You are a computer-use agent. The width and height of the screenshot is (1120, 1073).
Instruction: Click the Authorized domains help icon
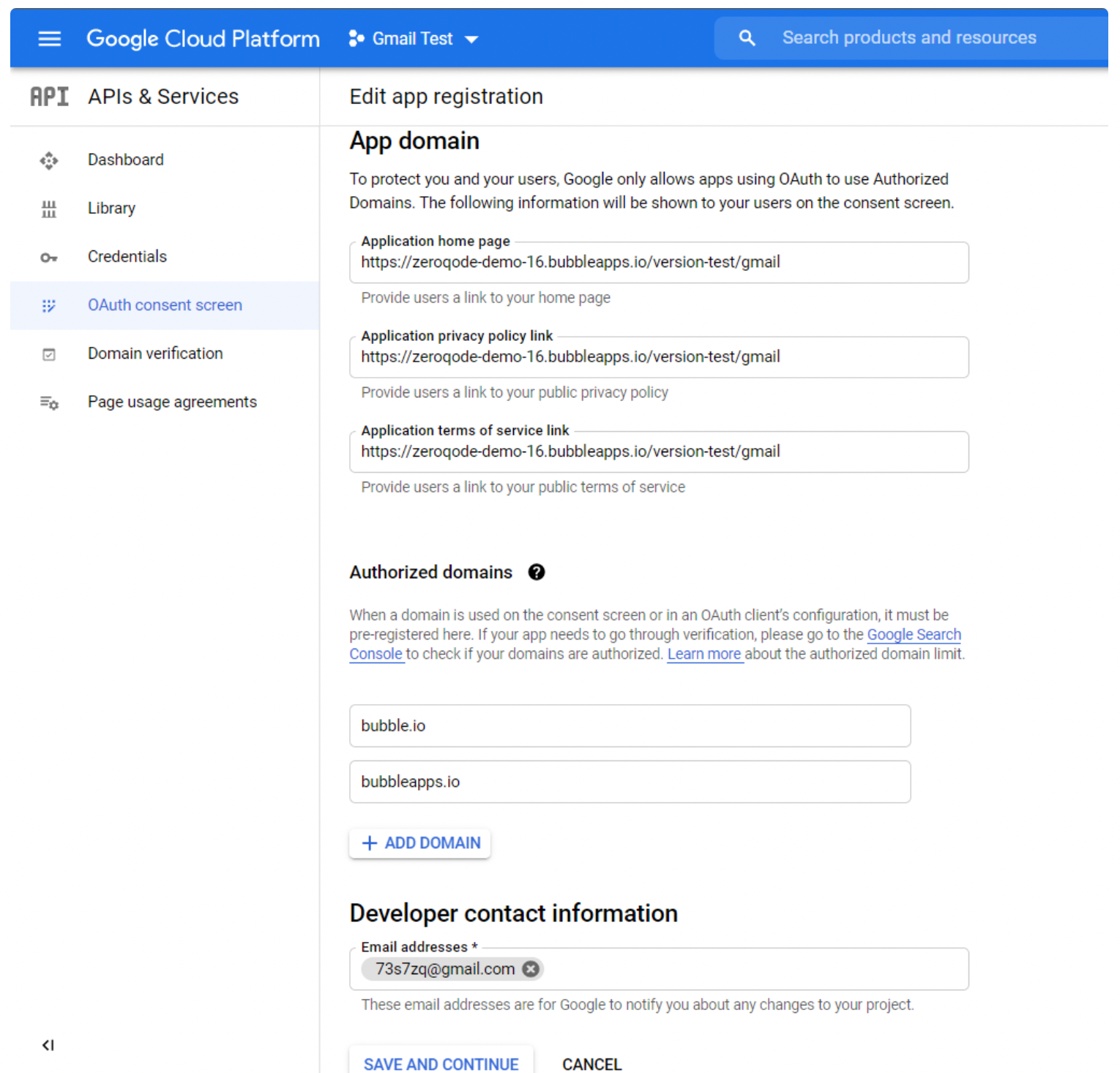click(x=537, y=572)
